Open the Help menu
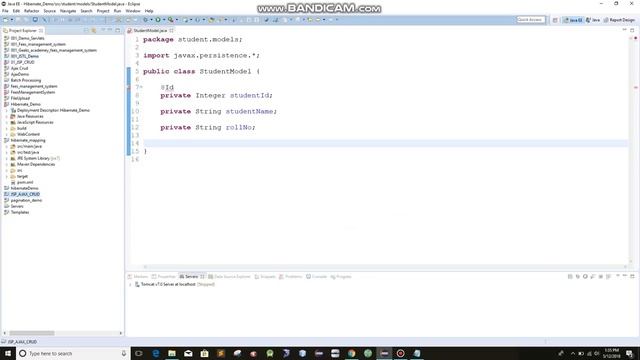Image resolution: width=640 pixels, height=360 pixels. coord(149,11)
